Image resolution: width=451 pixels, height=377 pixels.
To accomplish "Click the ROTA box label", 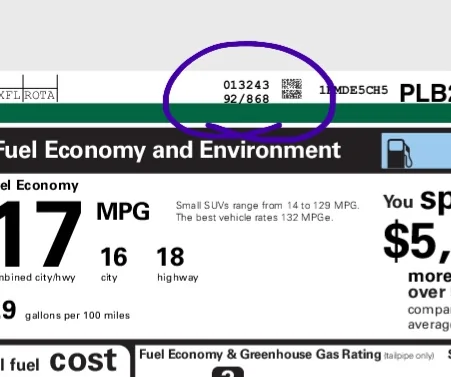I will pyautogui.click(x=39, y=95).
